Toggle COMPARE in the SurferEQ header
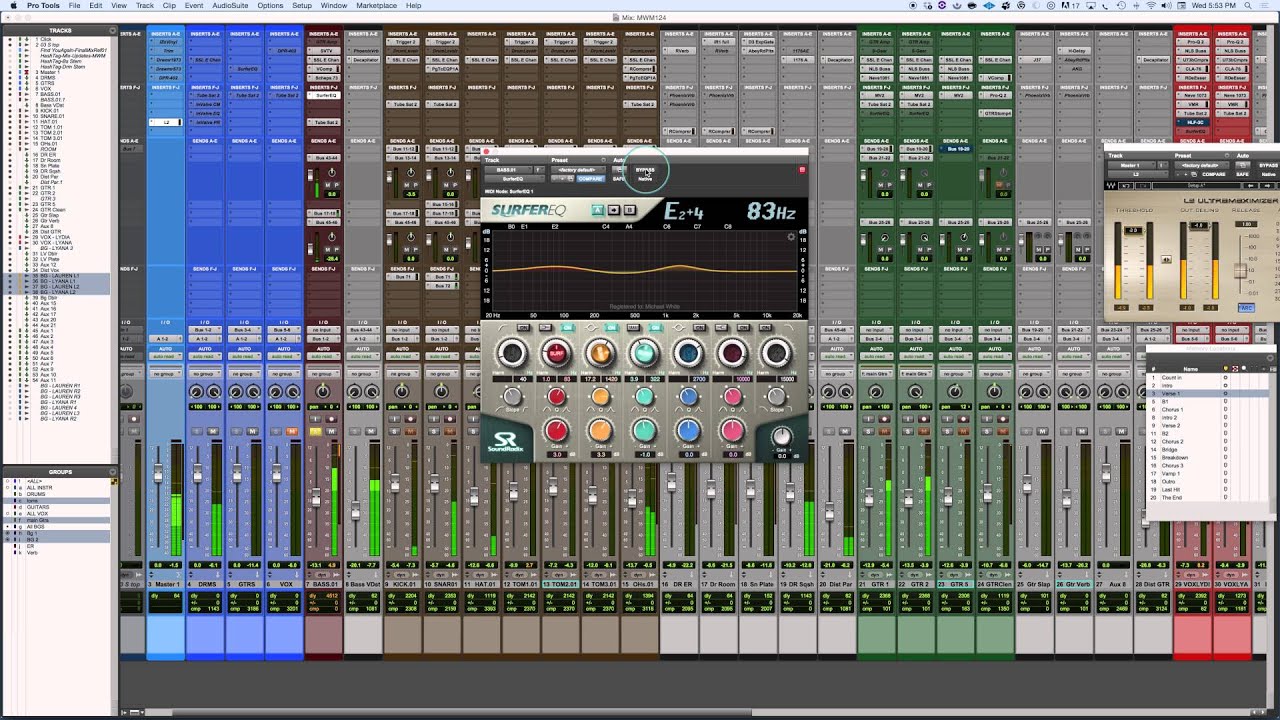1280x720 pixels. coord(591,179)
